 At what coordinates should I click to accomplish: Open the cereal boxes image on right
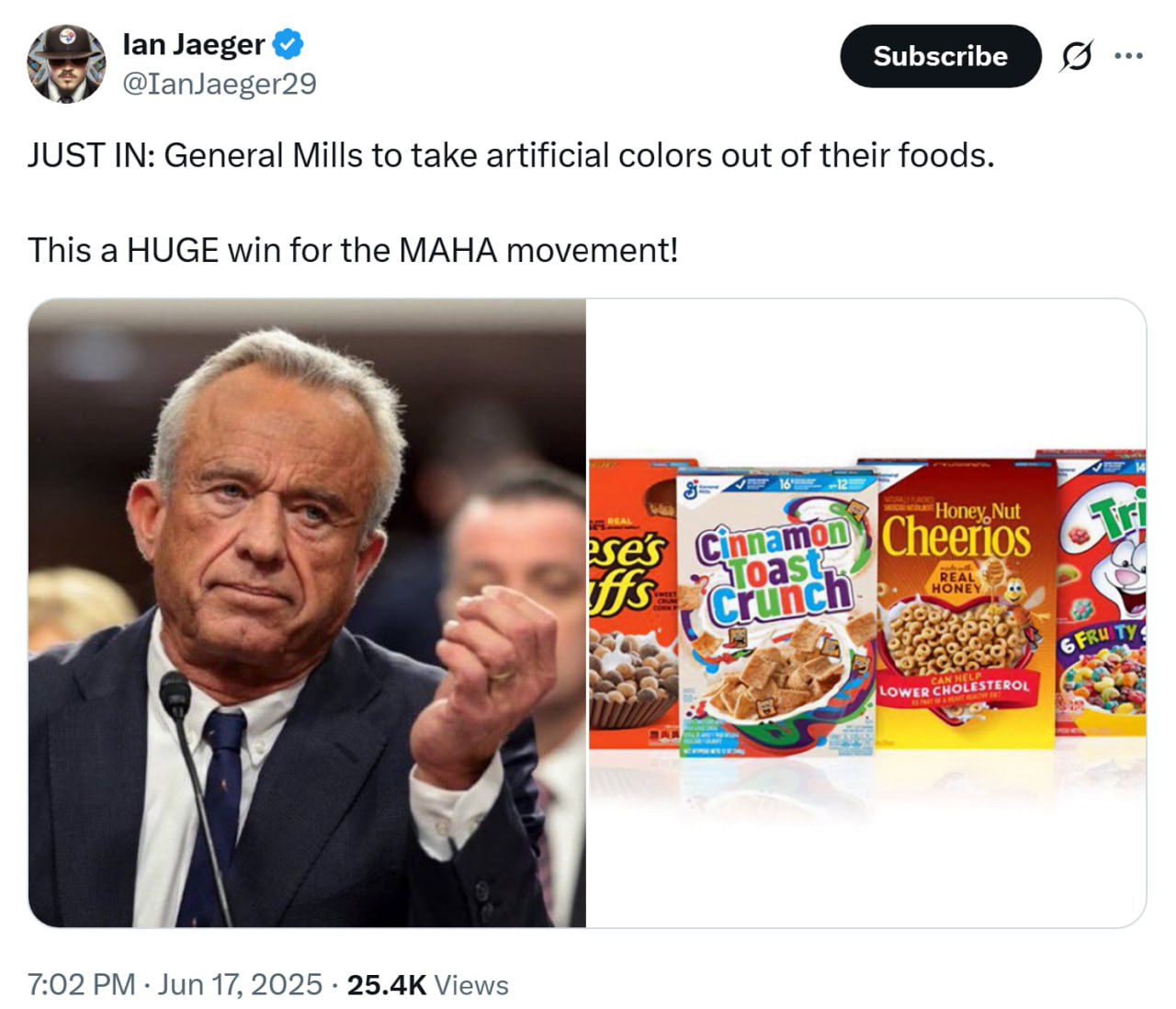tap(866, 613)
